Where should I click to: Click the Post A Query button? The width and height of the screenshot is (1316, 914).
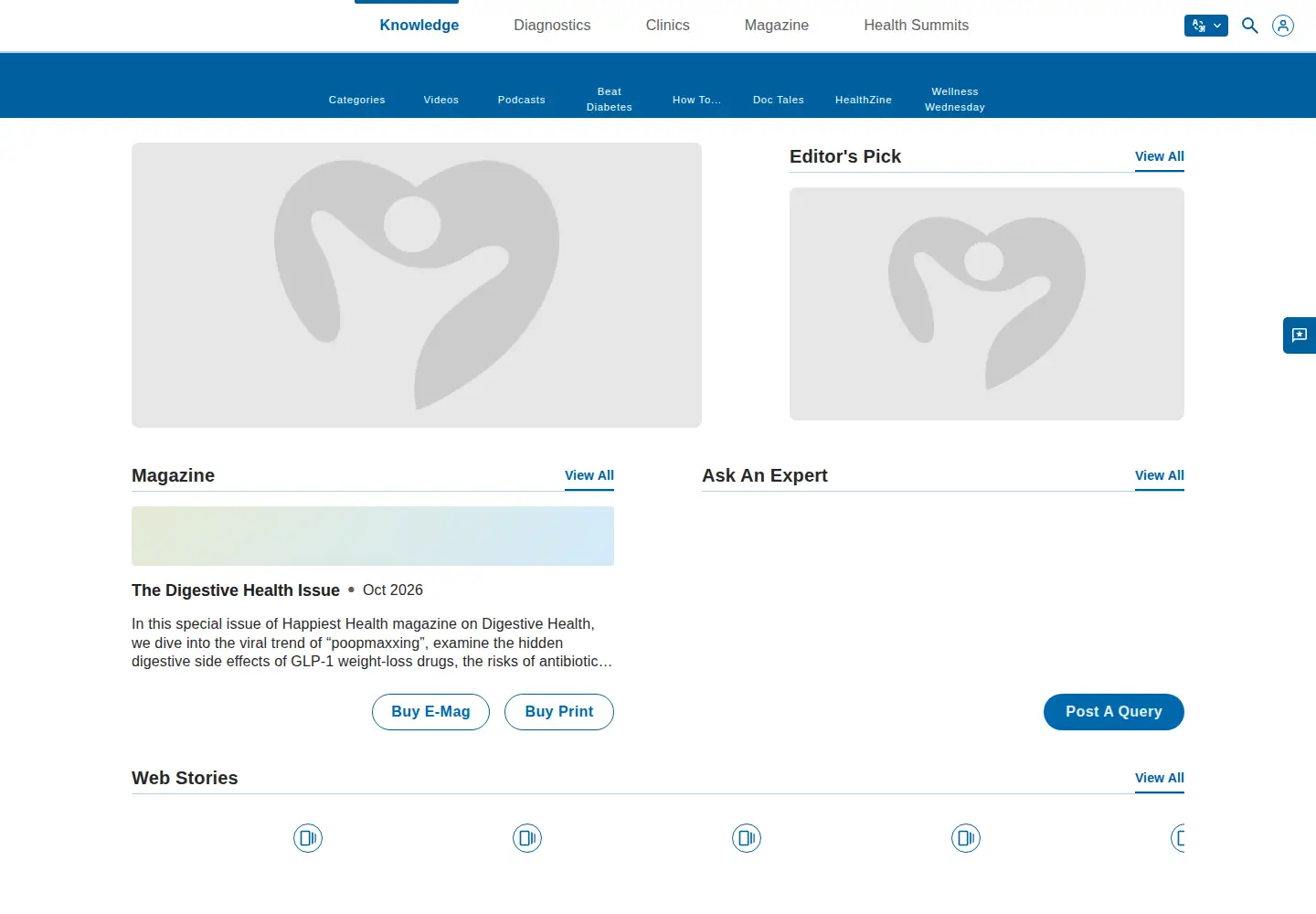click(x=1114, y=712)
